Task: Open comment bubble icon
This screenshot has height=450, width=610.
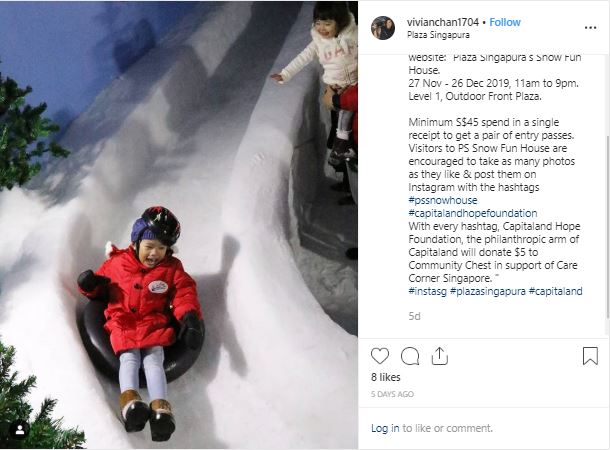Action: (x=410, y=356)
